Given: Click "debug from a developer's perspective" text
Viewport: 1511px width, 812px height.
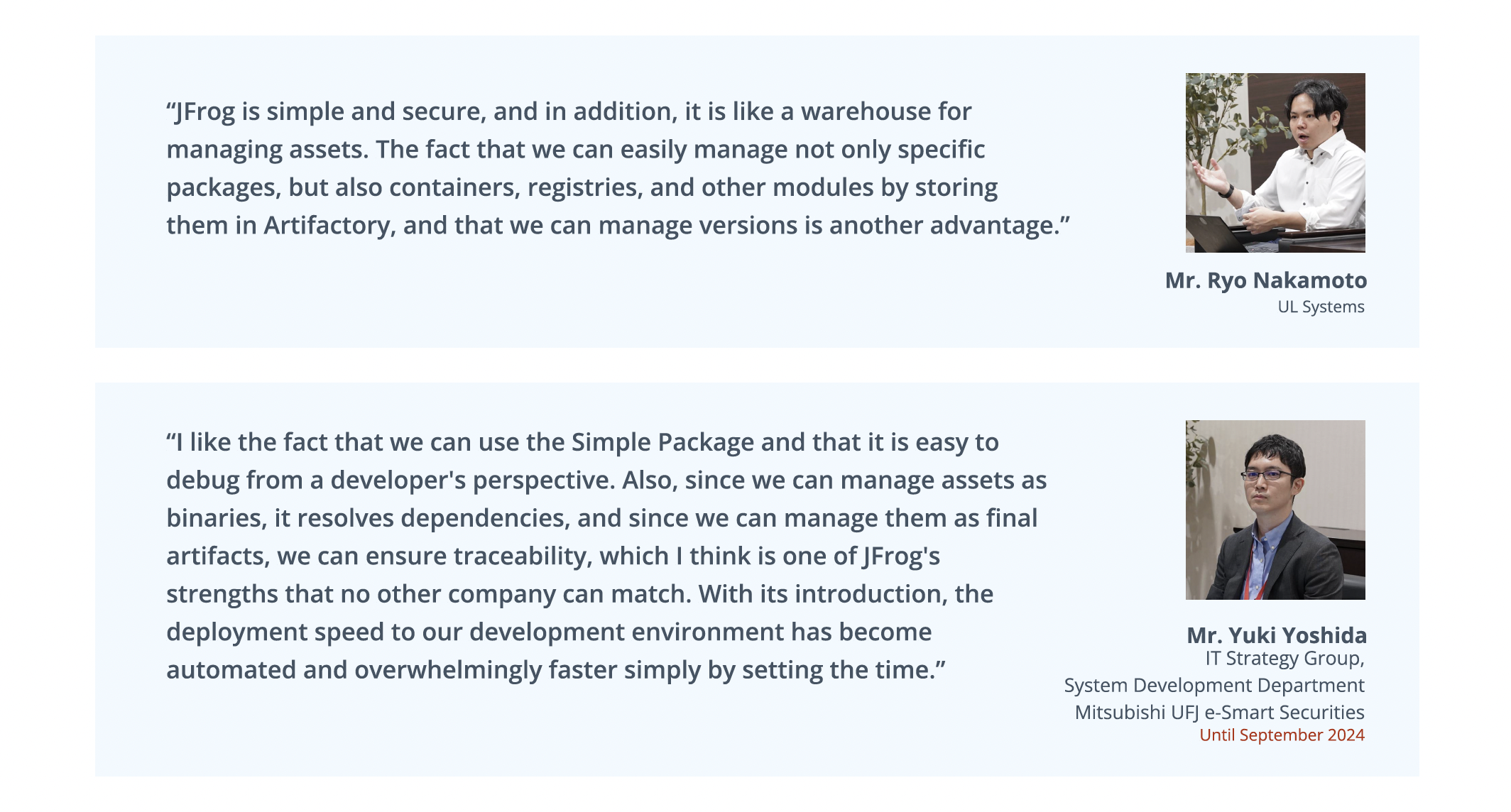Looking at the screenshot, I should 389,481.
